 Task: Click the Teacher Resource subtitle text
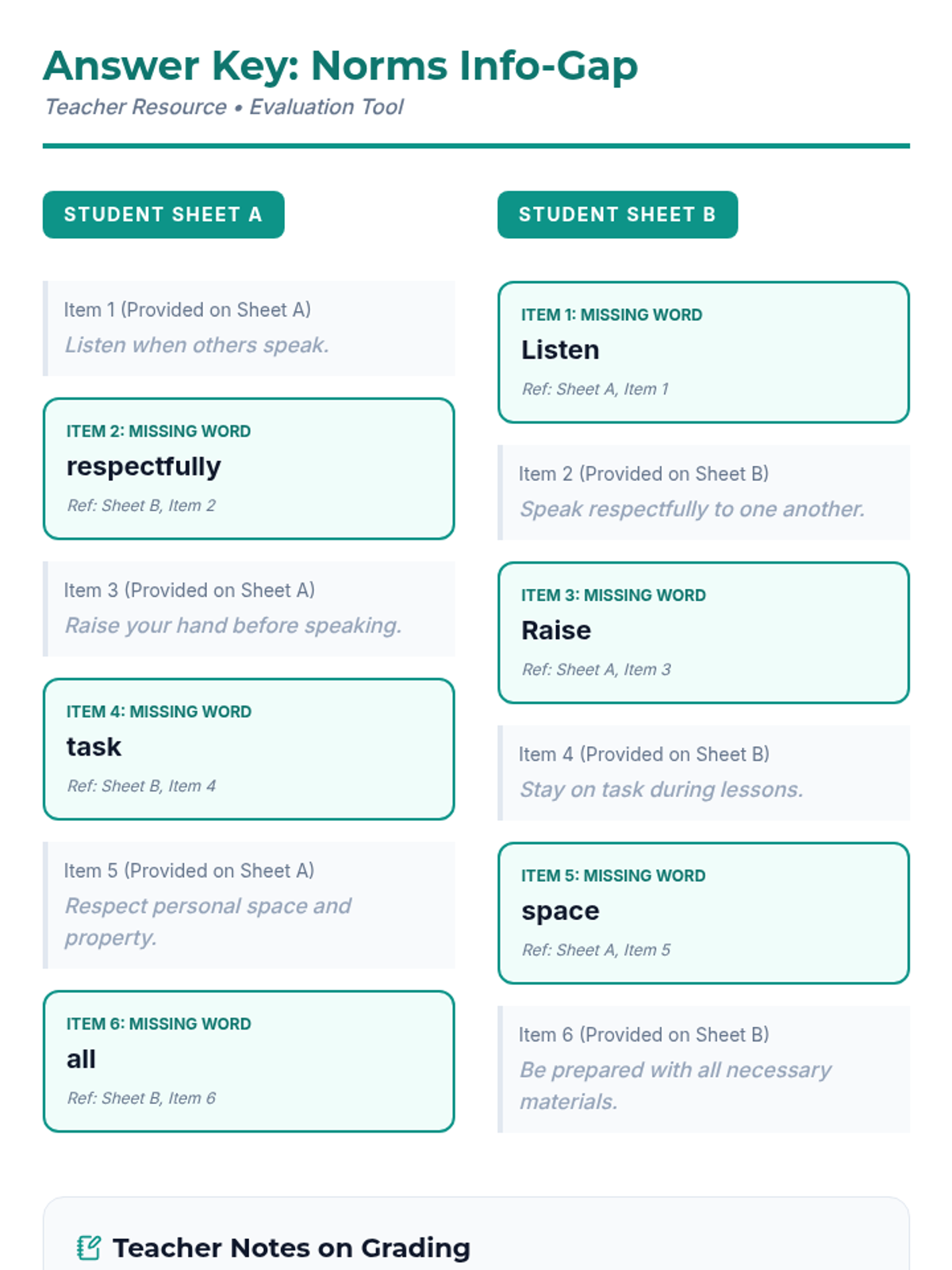coord(224,107)
